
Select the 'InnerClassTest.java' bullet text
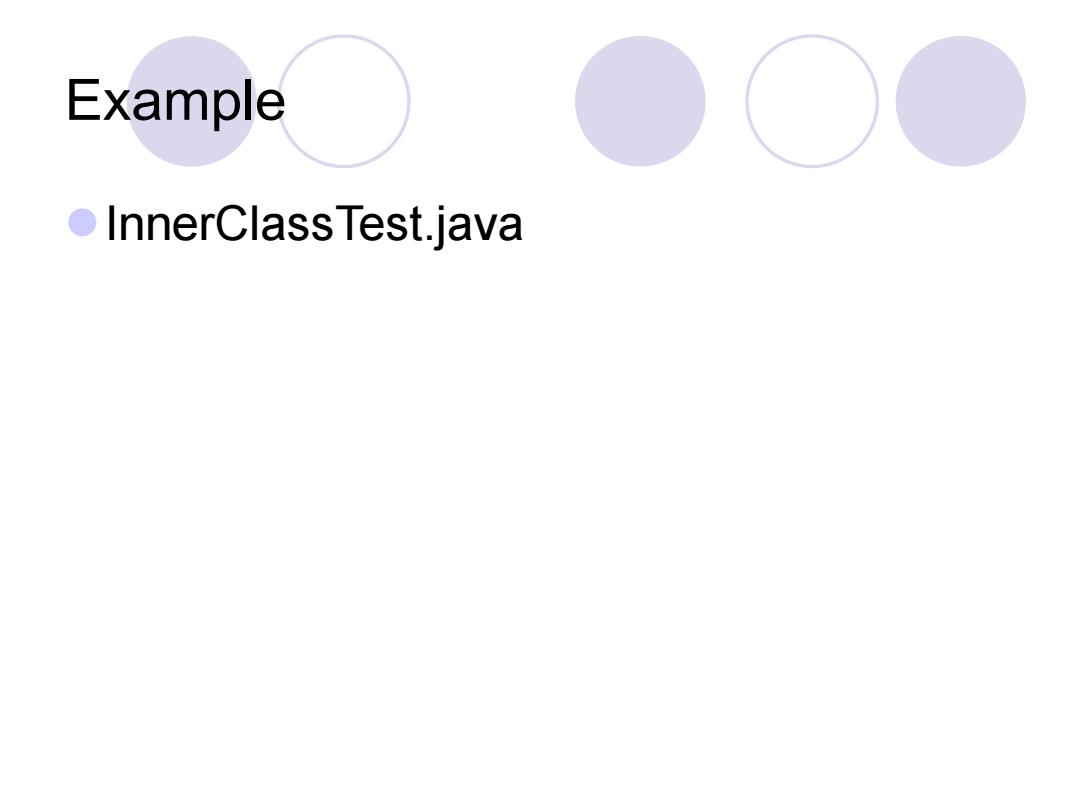pyautogui.click(x=314, y=224)
